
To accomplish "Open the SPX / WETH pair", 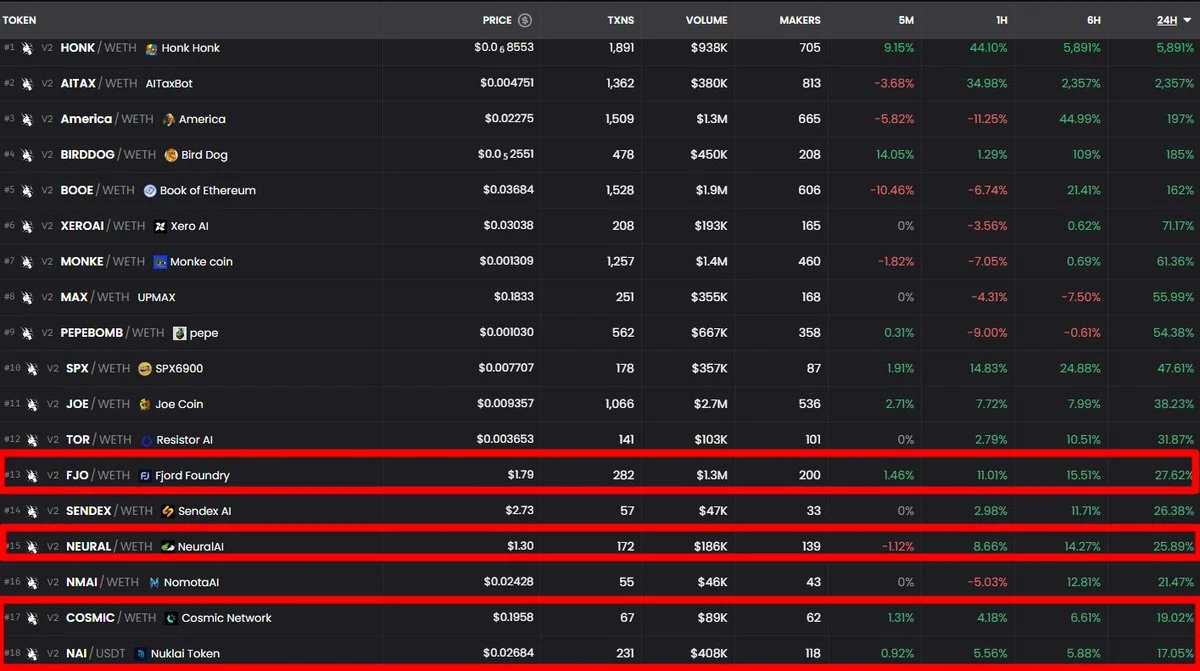I will coord(98,369).
